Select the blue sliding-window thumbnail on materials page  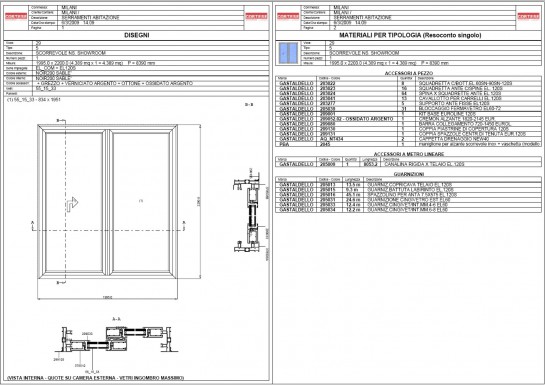tap(288, 53)
